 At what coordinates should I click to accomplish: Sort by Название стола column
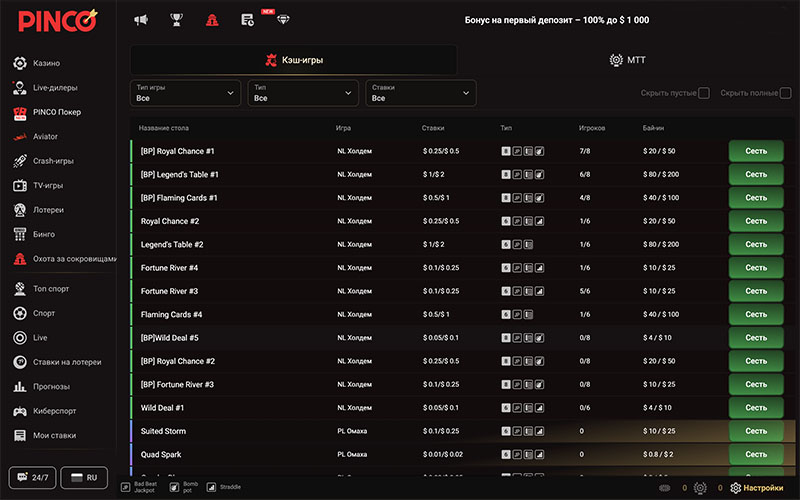pyautogui.click(x=164, y=128)
